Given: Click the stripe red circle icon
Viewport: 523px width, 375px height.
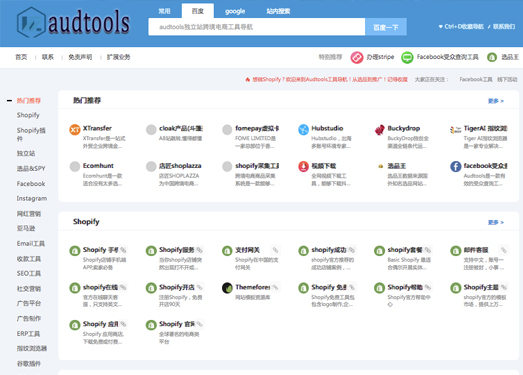Looking at the screenshot, I should click(x=357, y=57).
